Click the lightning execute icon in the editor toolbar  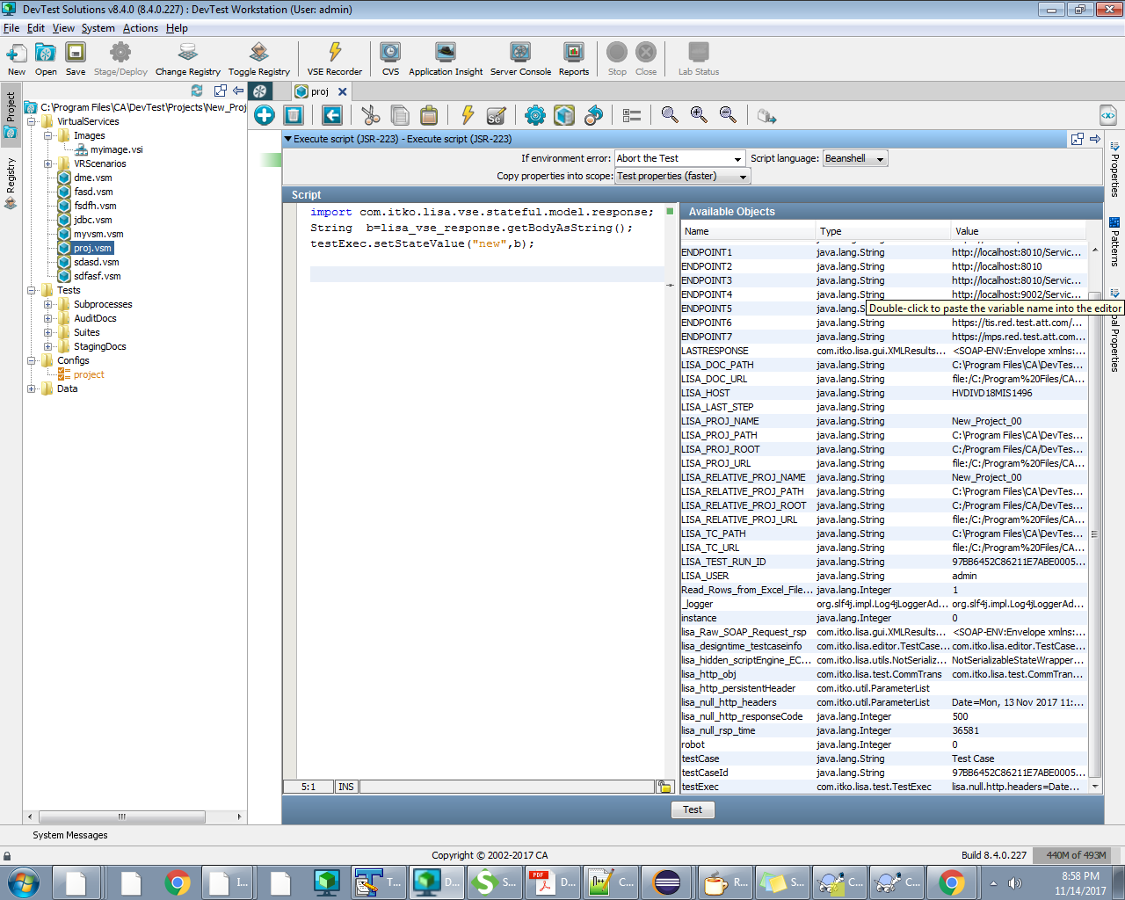[x=465, y=114]
